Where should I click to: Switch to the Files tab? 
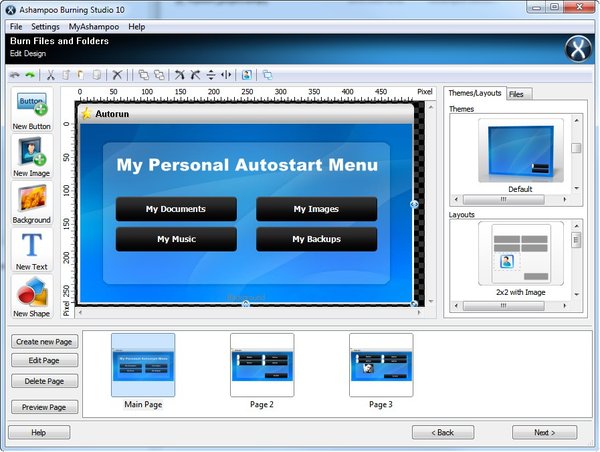517,94
